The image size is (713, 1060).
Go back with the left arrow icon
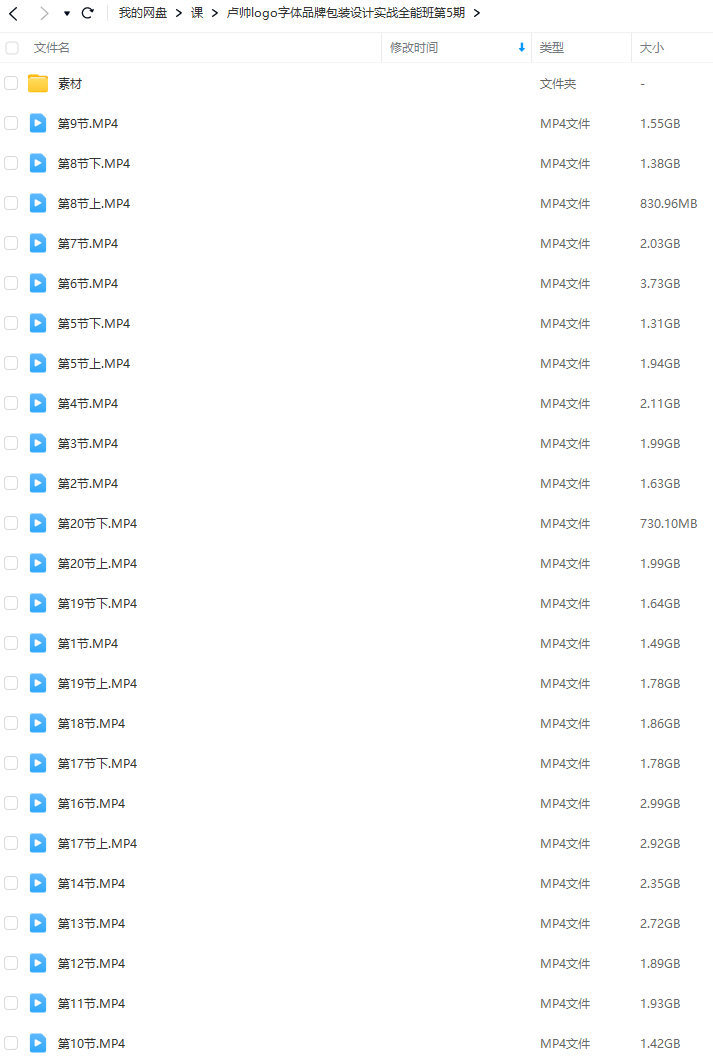point(13,13)
